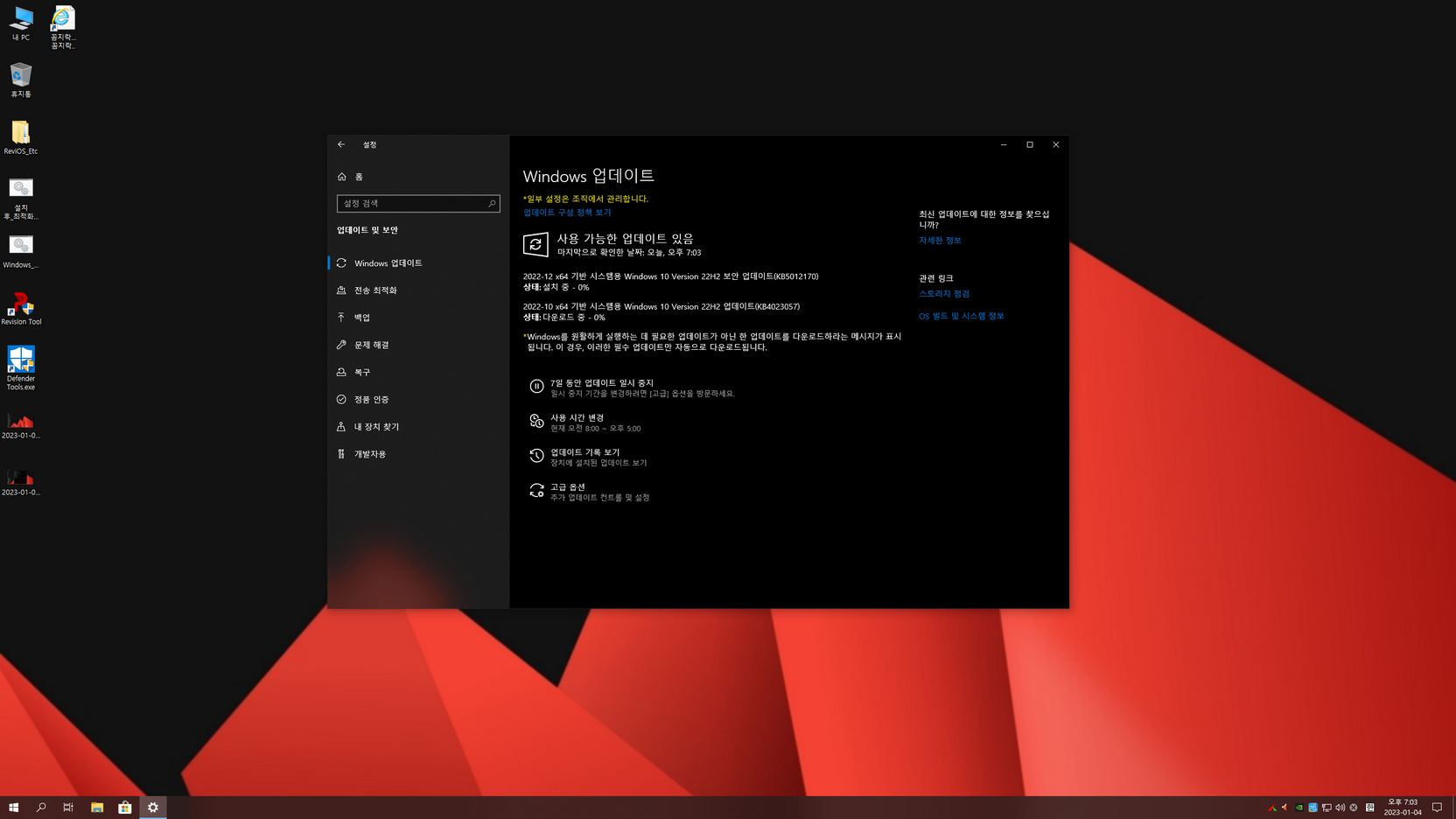Select the 내 PC desktop icon
This screenshot has width=1456, height=819.
21,24
